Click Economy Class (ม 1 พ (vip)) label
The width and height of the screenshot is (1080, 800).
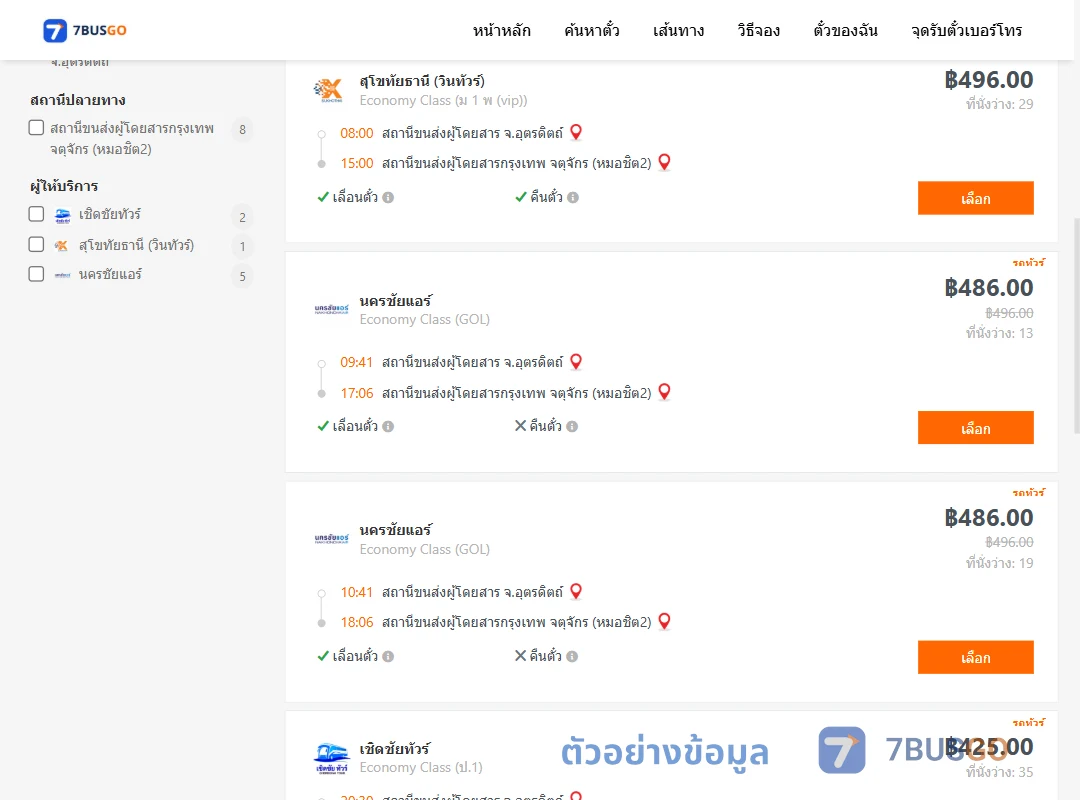click(x=443, y=101)
